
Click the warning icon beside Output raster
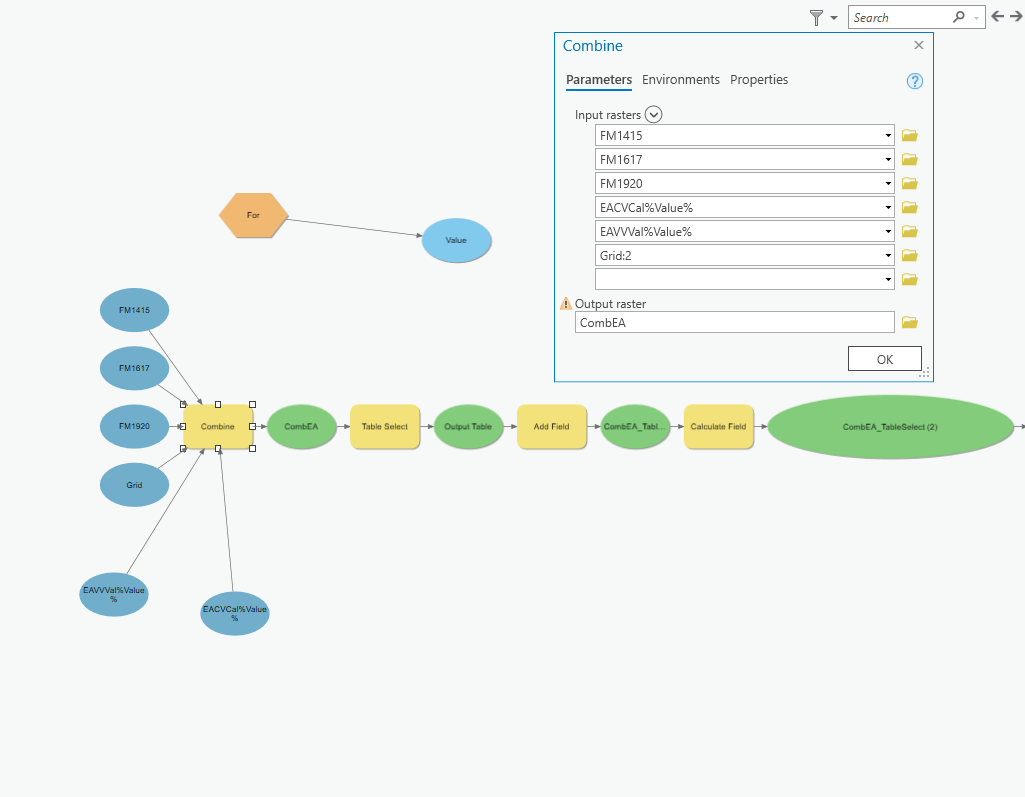click(x=567, y=303)
